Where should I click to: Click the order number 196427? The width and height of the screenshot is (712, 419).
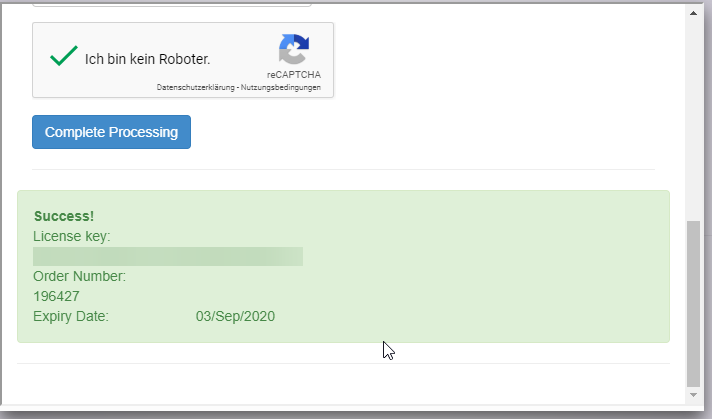click(x=56, y=296)
